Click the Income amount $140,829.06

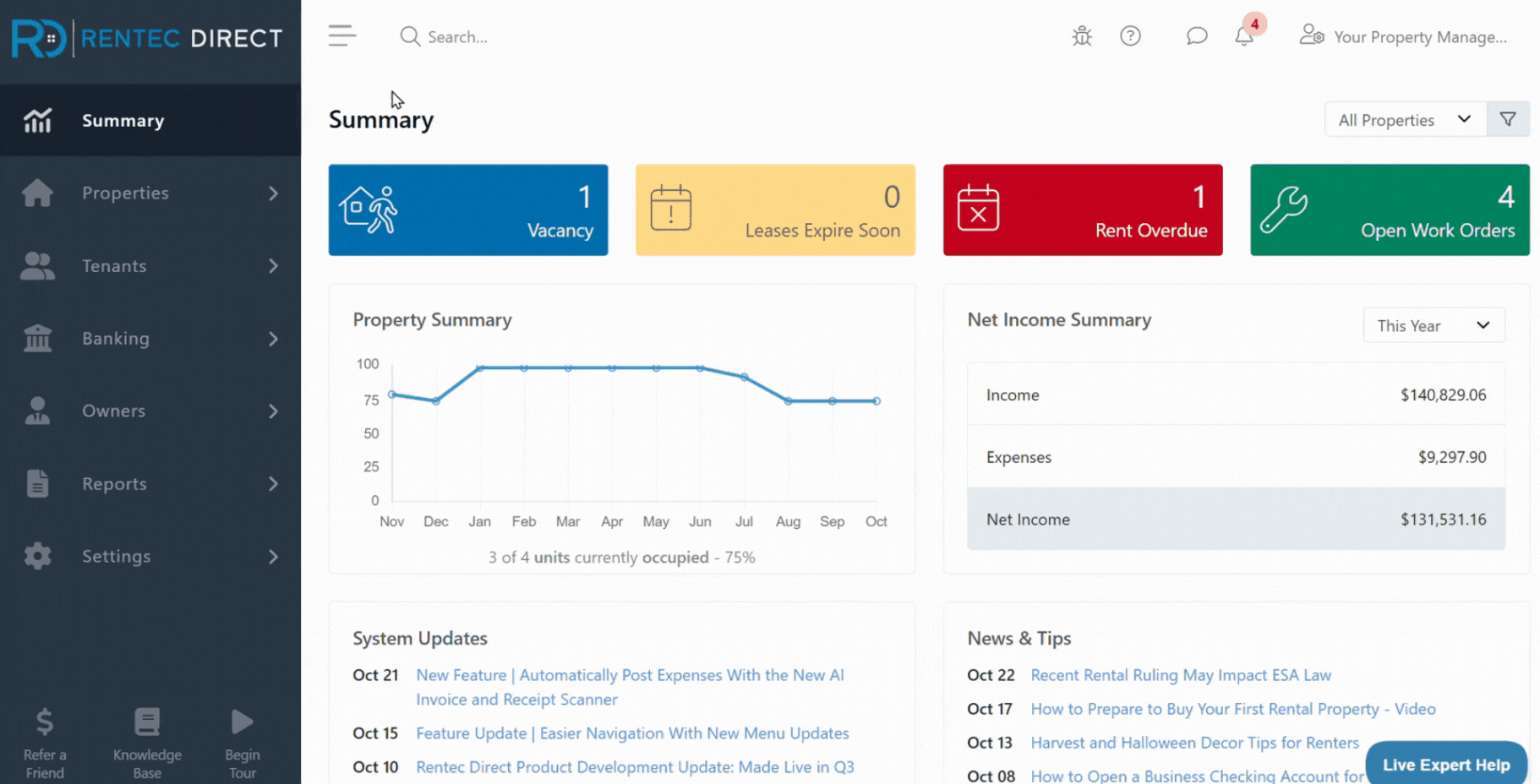(1443, 395)
